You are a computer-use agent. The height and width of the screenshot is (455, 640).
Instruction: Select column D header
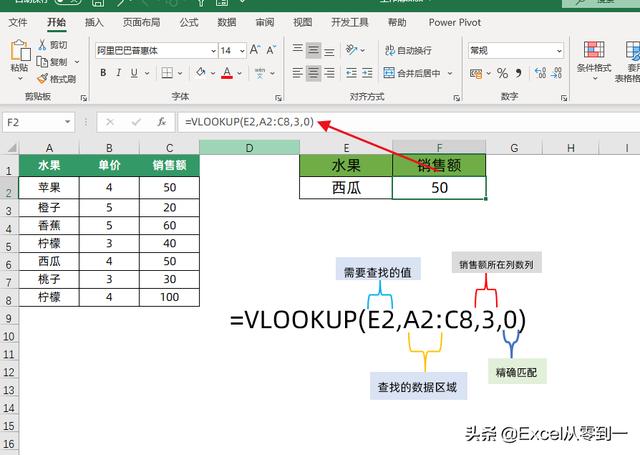pyautogui.click(x=249, y=148)
